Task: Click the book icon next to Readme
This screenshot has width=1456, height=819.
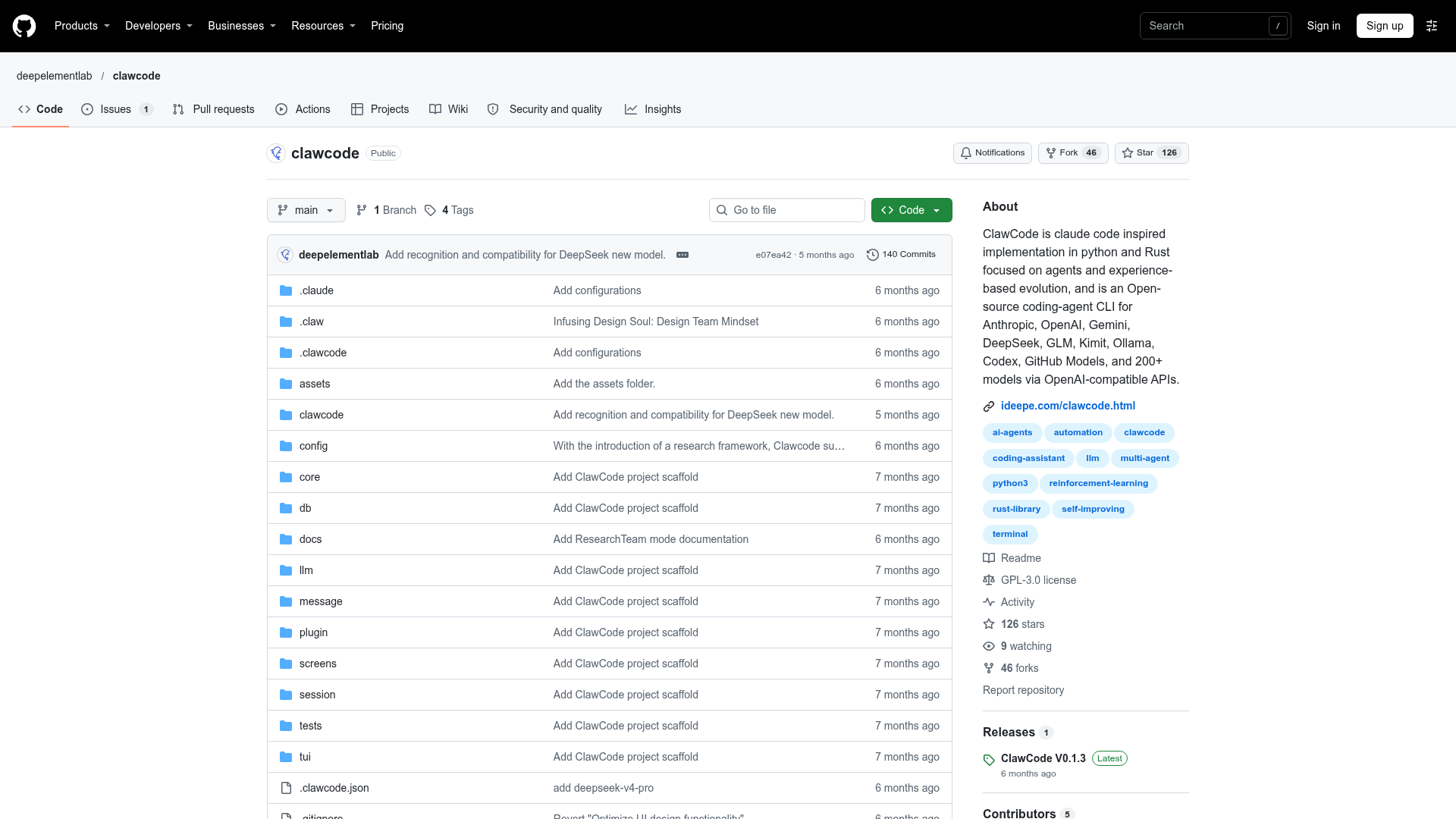Action: (x=989, y=558)
